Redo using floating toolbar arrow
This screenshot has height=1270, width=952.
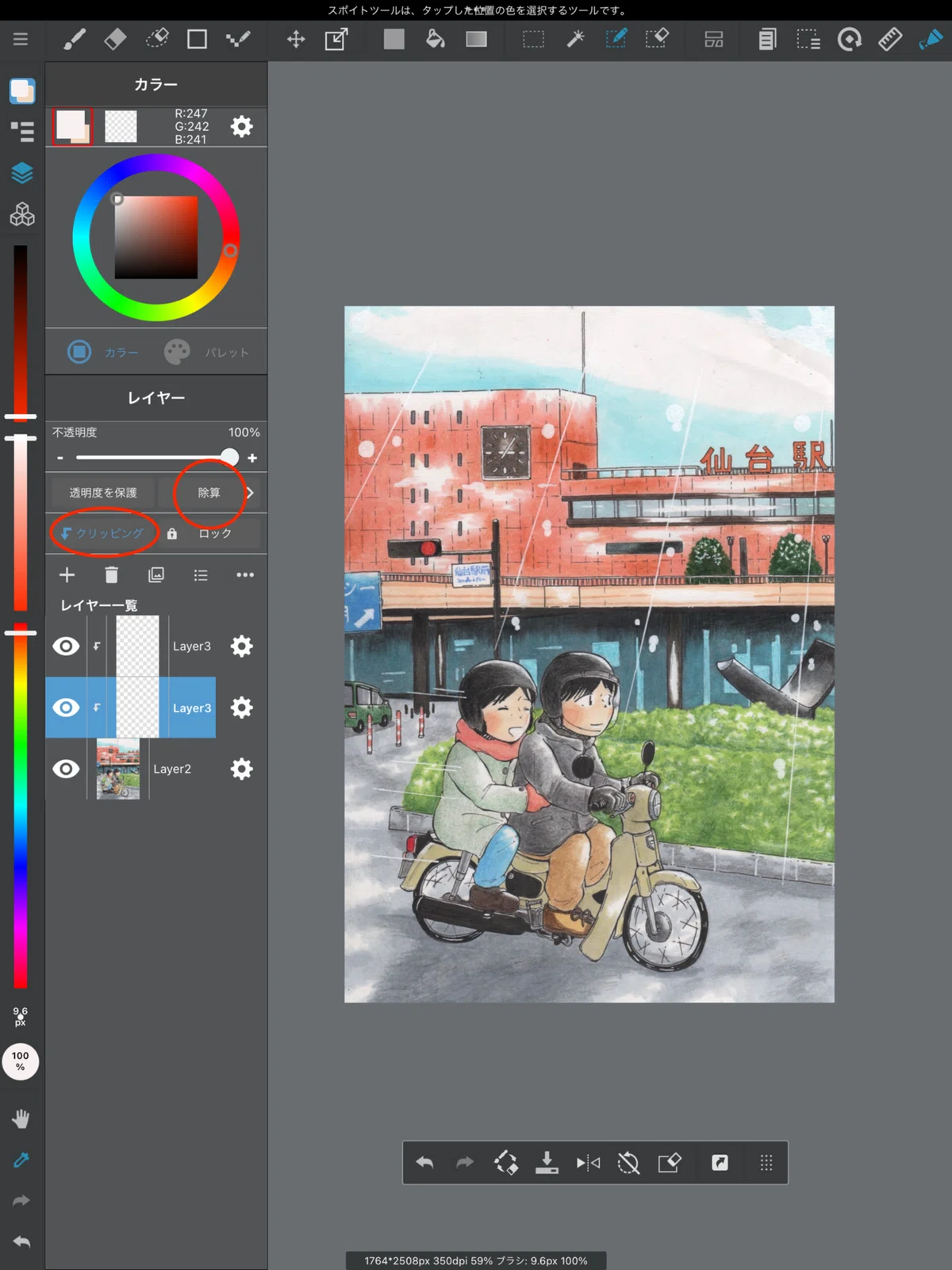click(465, 1163)
